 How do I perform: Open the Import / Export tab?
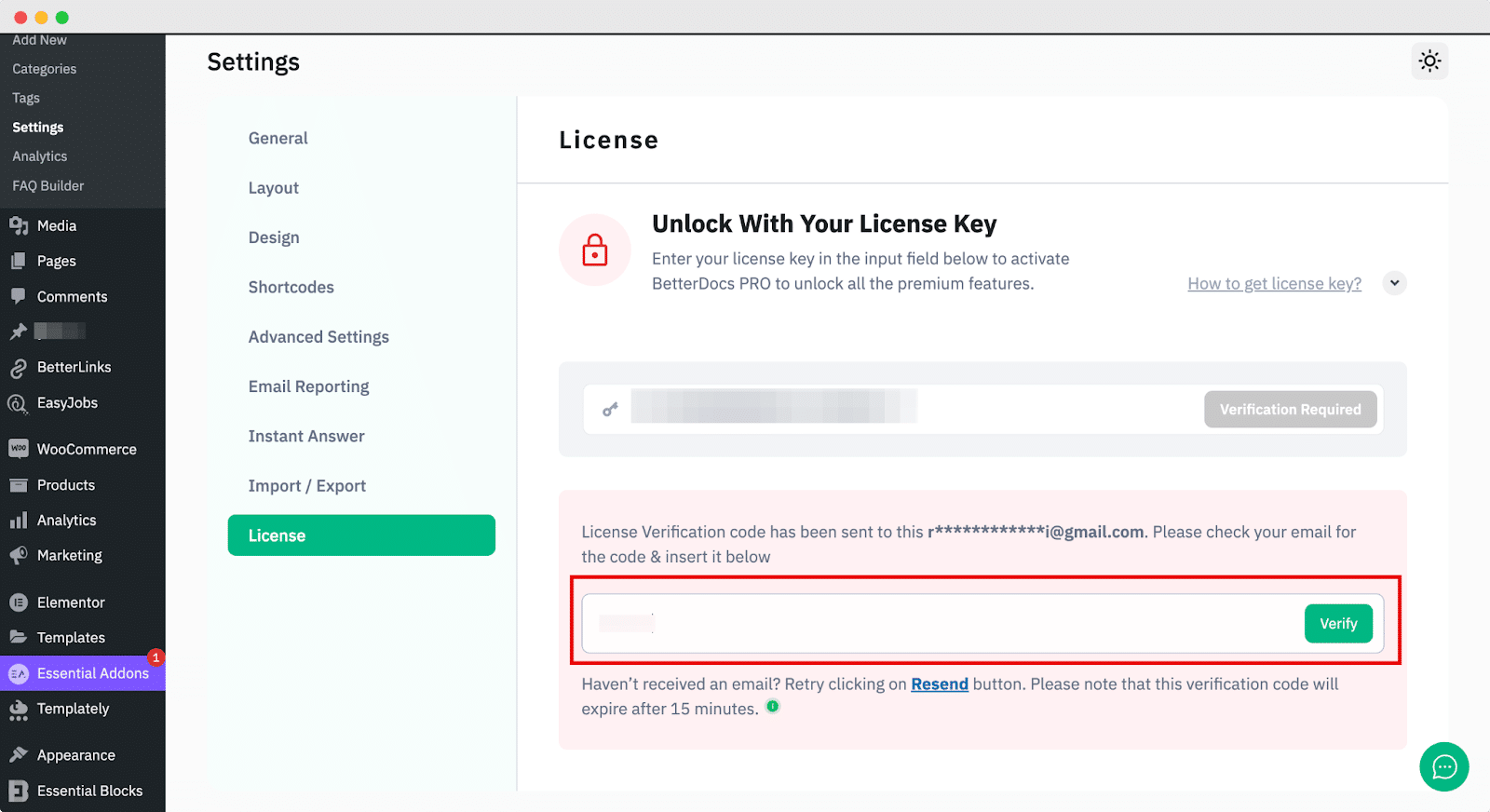point(306,486)
